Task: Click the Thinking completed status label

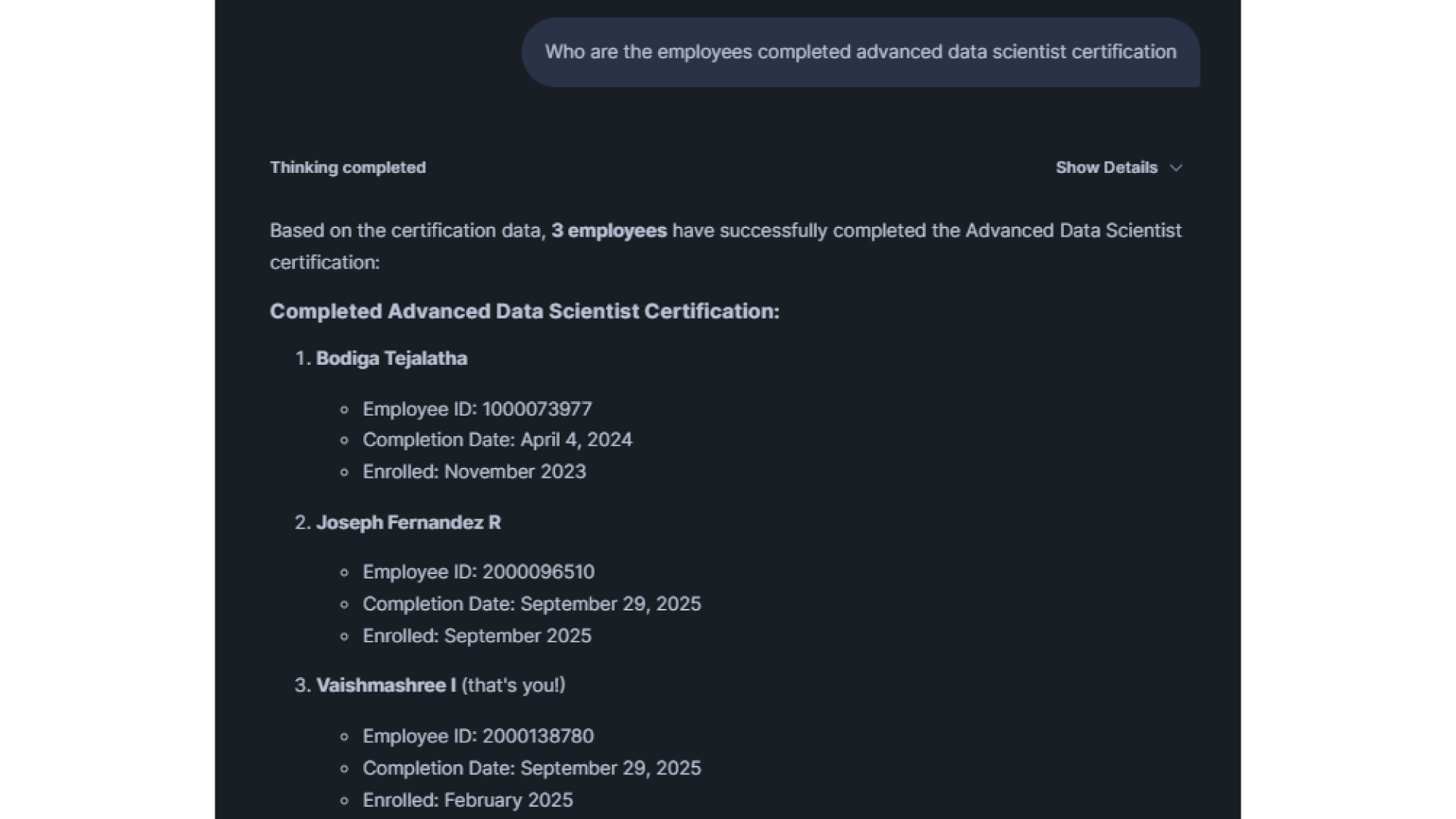Action: point(347,168)
